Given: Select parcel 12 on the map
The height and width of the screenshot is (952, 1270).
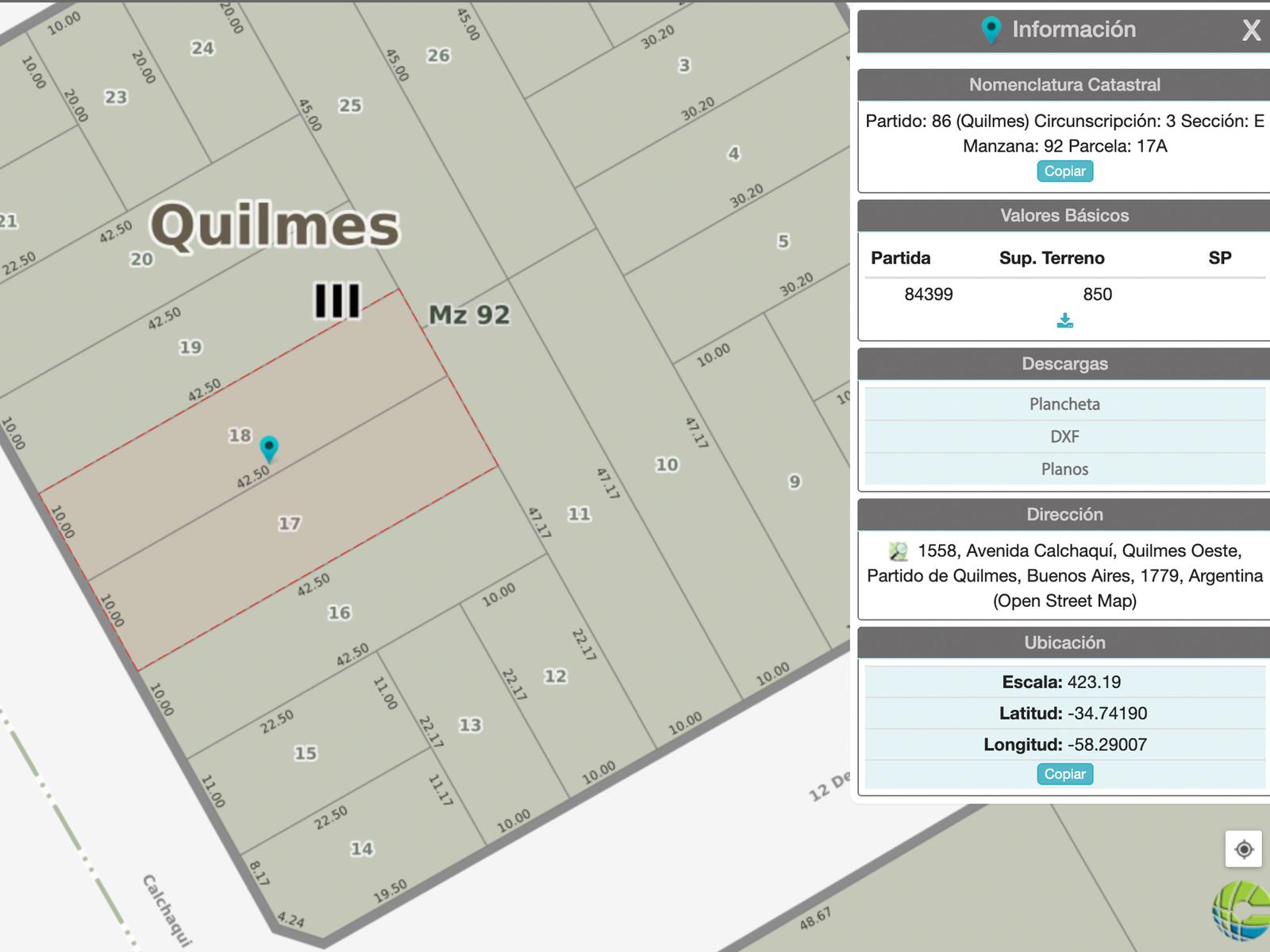Looking at the screenshot, I should [556, 676].
